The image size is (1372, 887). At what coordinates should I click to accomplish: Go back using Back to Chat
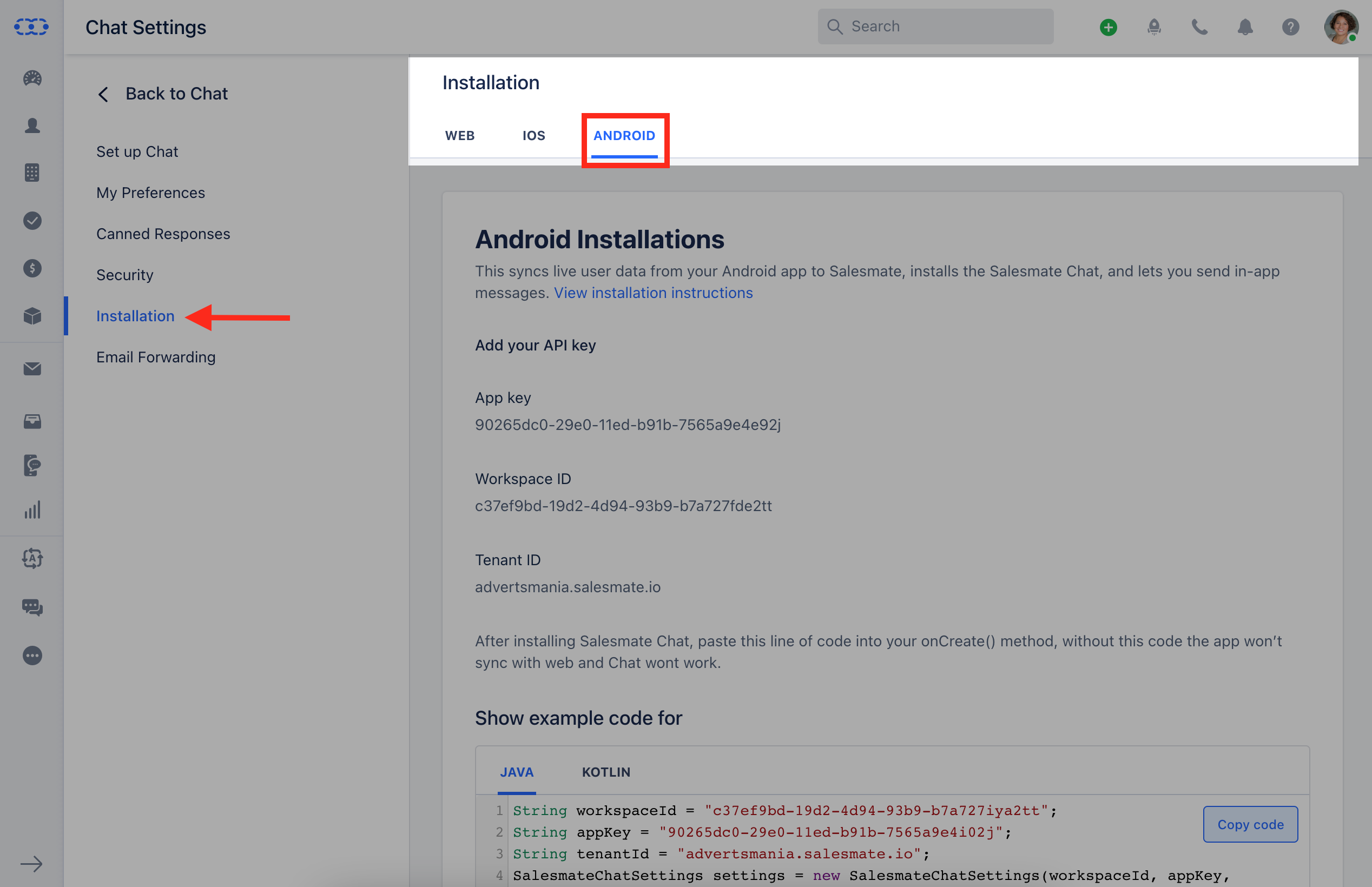[176, 94]
